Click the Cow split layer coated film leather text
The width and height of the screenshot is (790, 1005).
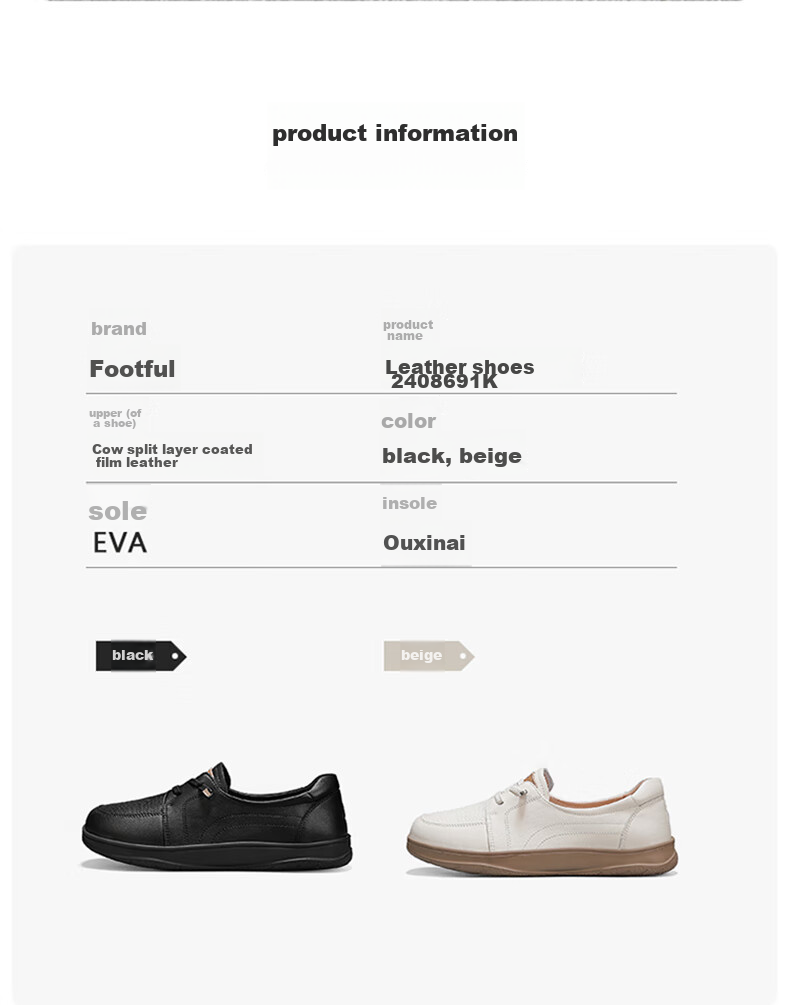coord(172,456)
